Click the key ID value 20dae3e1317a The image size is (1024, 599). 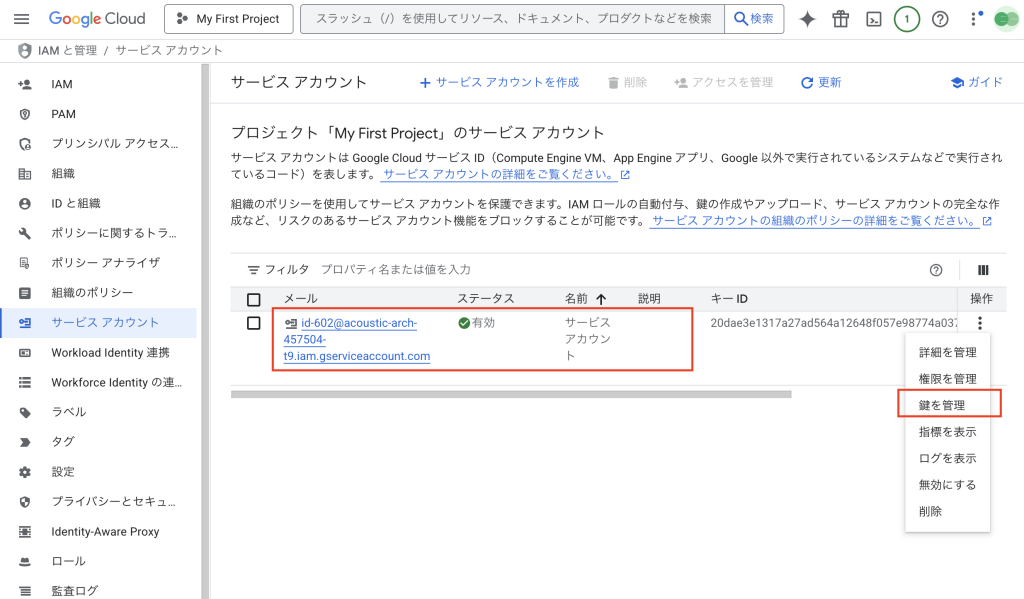834,323
